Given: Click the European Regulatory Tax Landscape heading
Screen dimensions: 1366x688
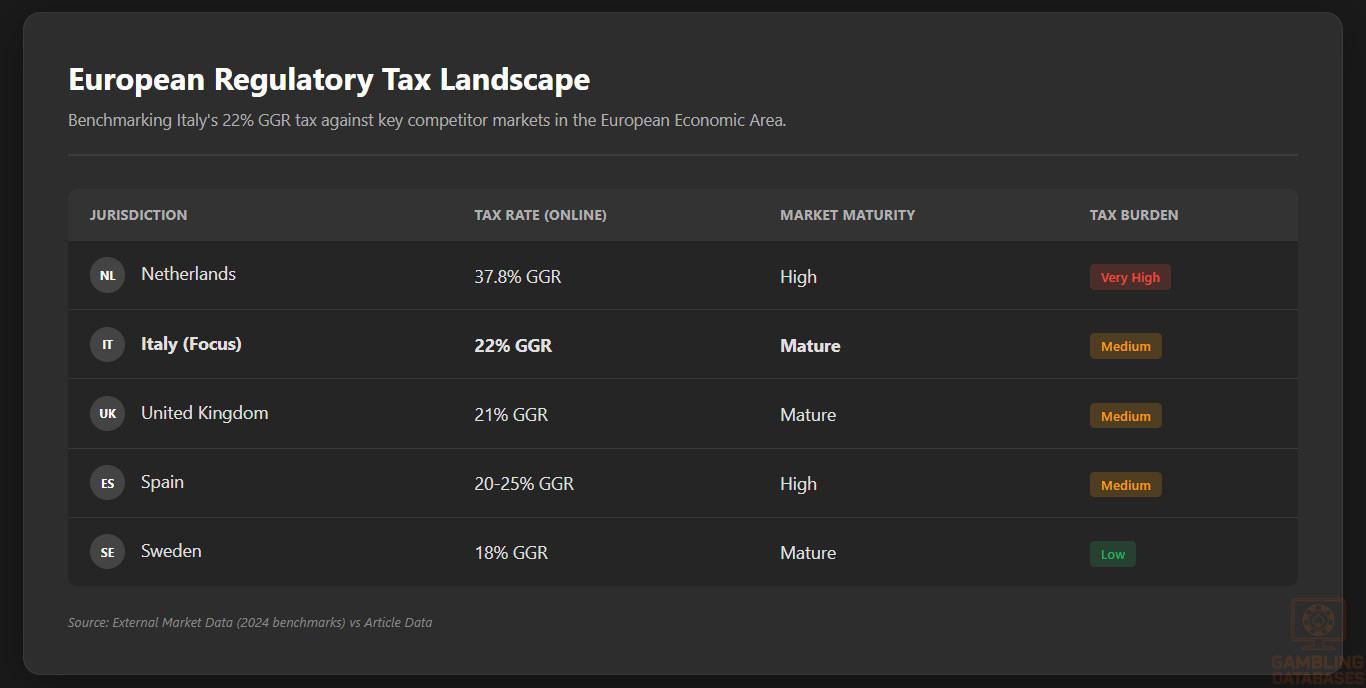Looking at the screenshot, I should [329, 79].
